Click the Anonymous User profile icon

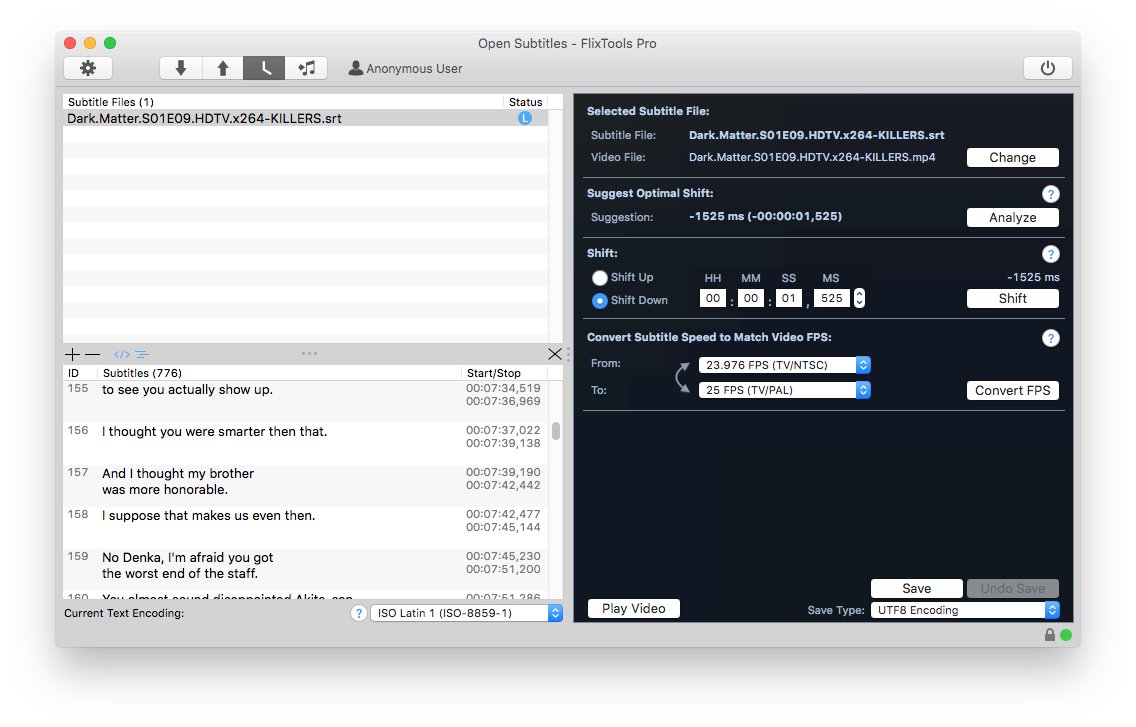click(355, 68)
